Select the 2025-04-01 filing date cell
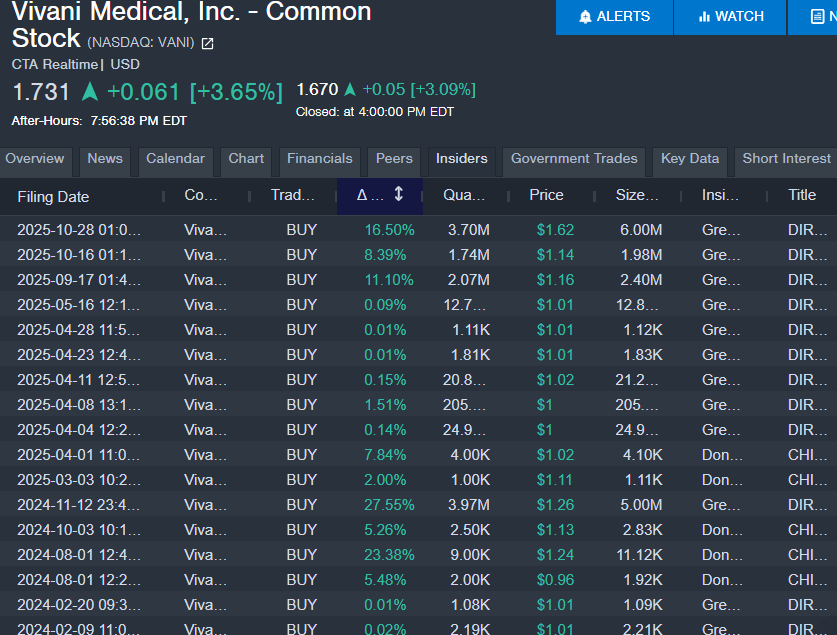837x635 pixels. coord(79,455)
